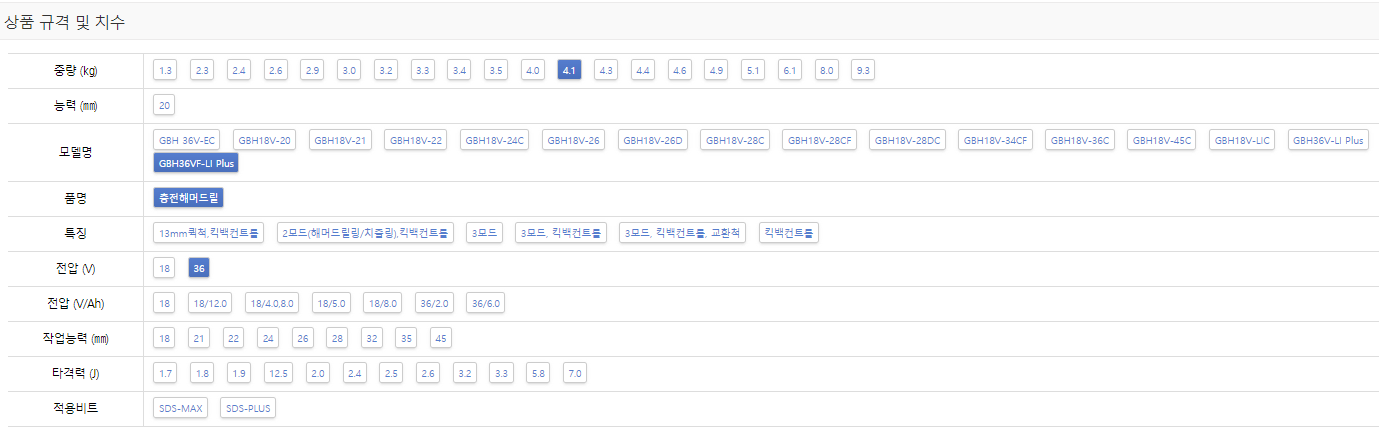Select 4.6 weight value
This screenshot has height=427, width=1379.
[x=680, y=70]
